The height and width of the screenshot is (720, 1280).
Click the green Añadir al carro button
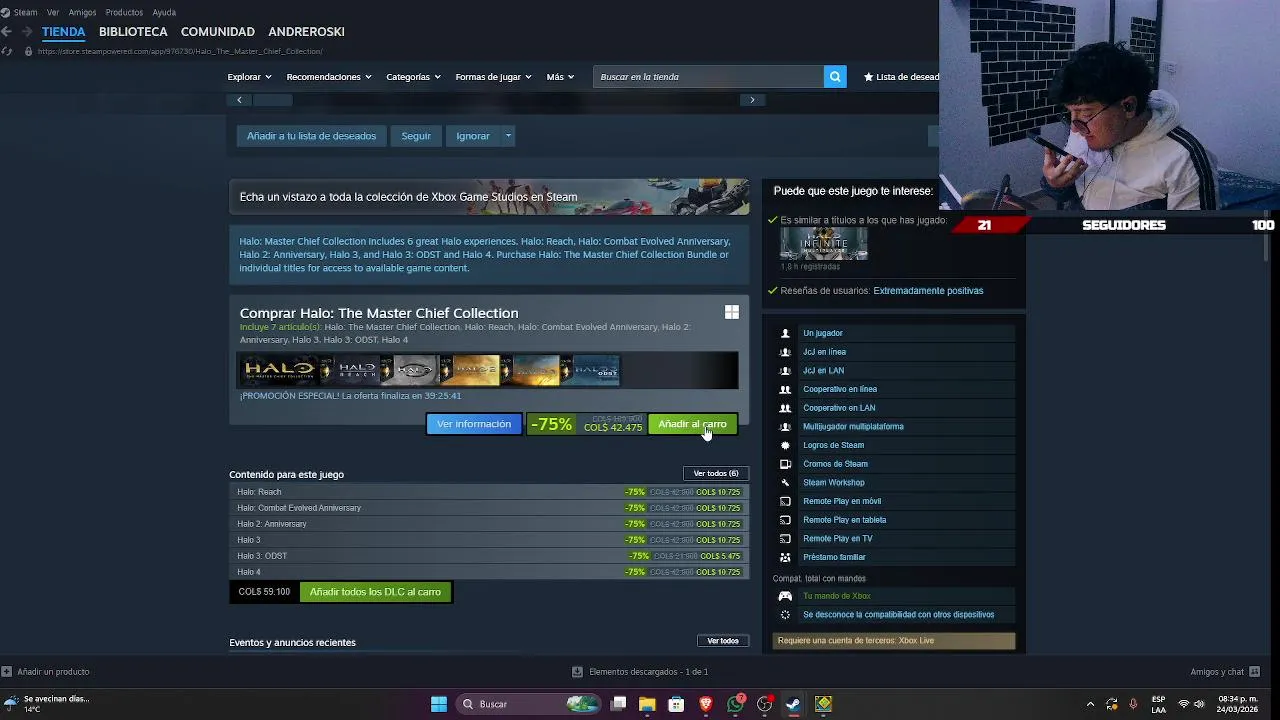pos(692,424)
